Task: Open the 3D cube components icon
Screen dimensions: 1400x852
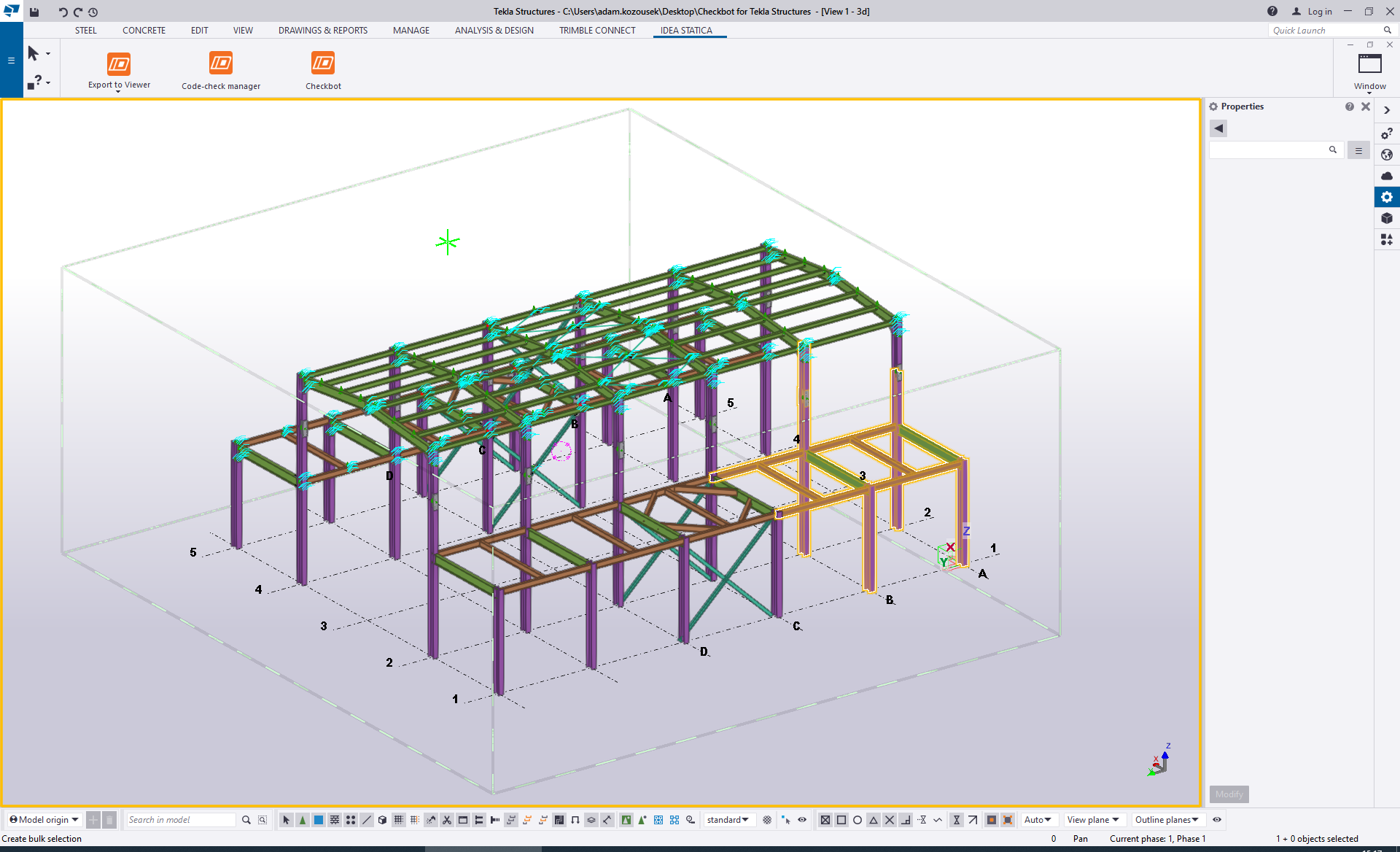Action: coord(1387,218)
